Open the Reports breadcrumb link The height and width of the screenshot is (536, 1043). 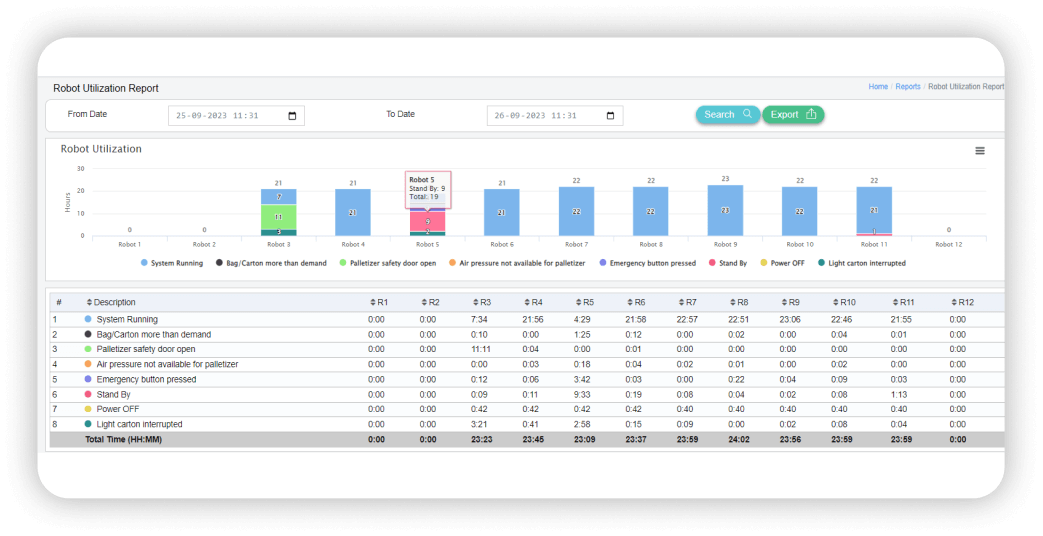tap(907, 87)
